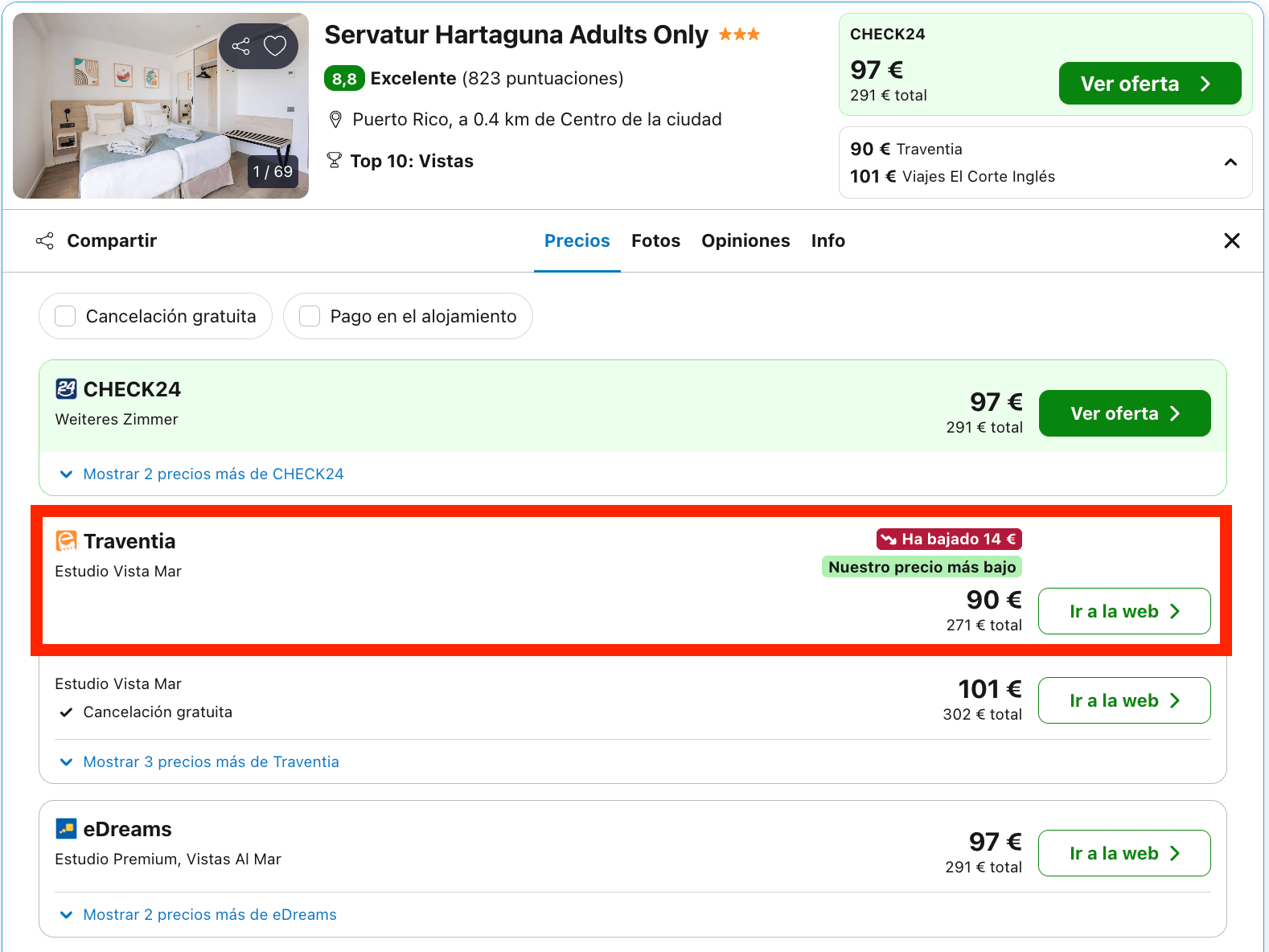
Task: Click the Compartir label
Action: point(112,240)
